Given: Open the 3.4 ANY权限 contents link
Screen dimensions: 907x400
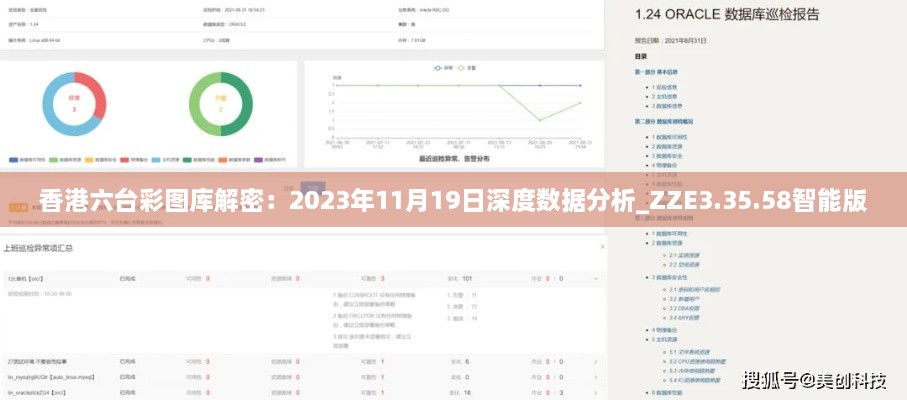Looking at the screenshot, I should pos(684,317).
